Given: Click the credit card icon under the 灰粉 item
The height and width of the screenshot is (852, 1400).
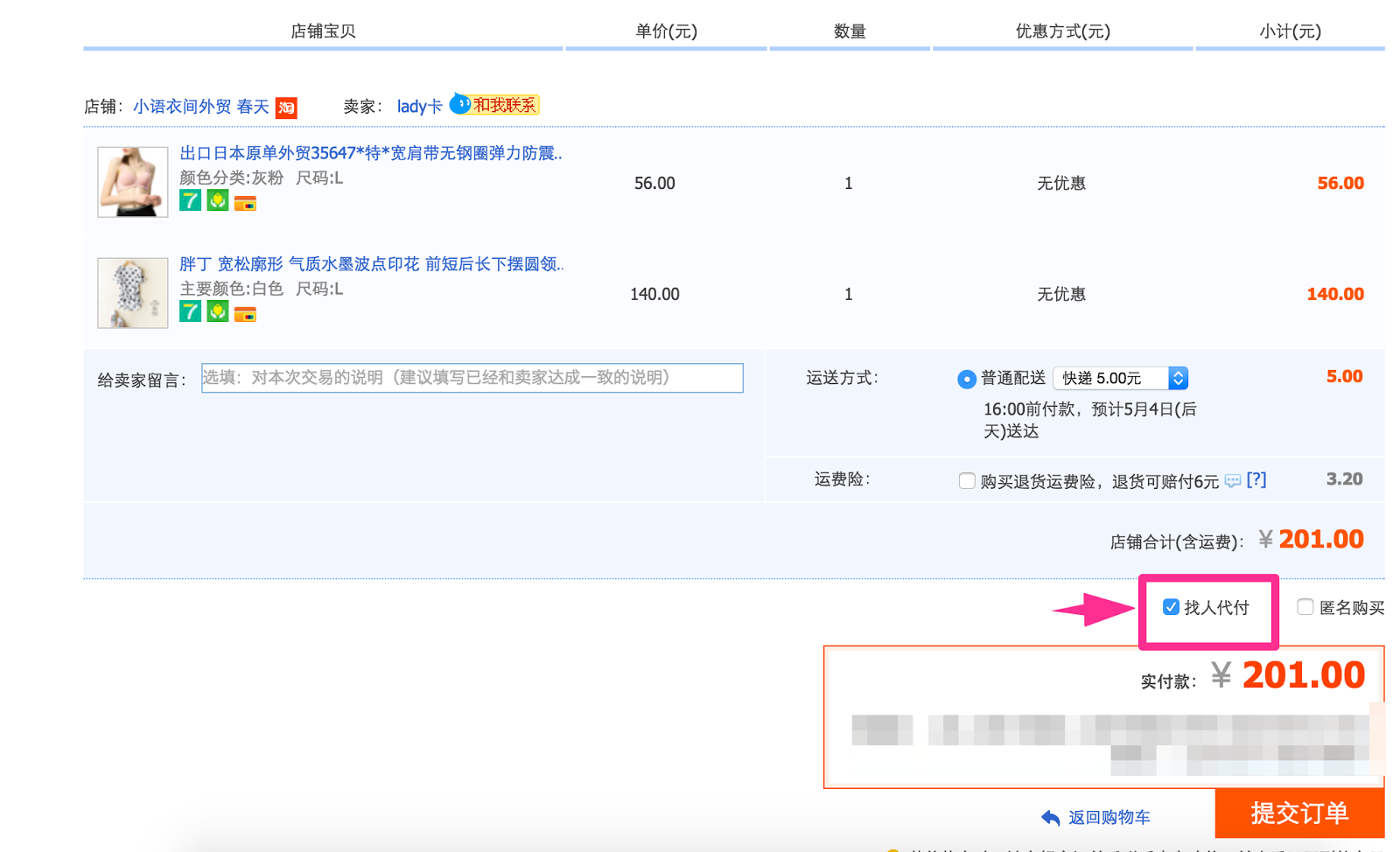Looking at the screenshot, I should coord(245,204).
